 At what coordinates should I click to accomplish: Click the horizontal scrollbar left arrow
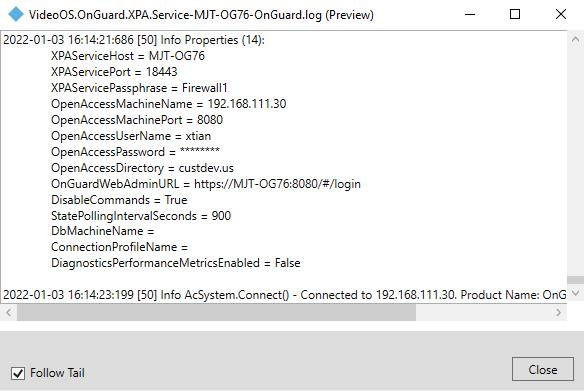point(9,312)
